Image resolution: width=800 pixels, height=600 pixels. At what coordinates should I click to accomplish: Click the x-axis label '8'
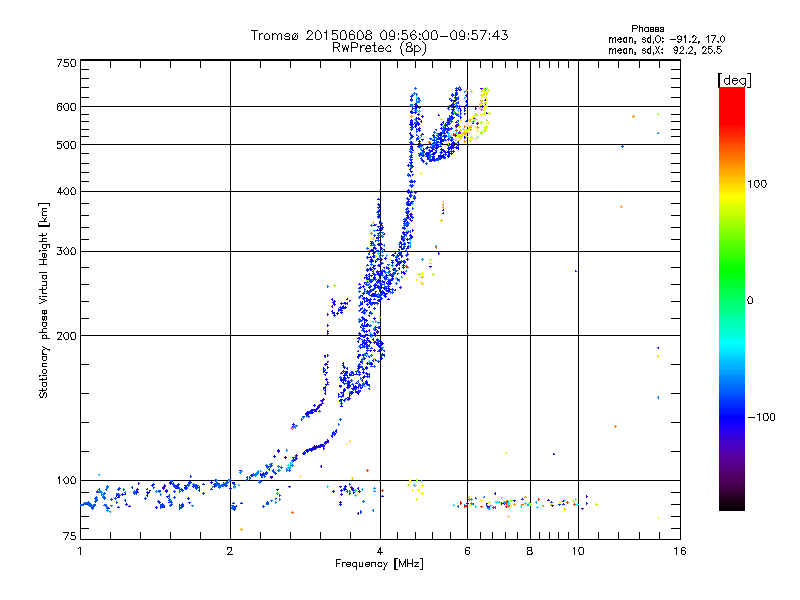tap(530, 551)
